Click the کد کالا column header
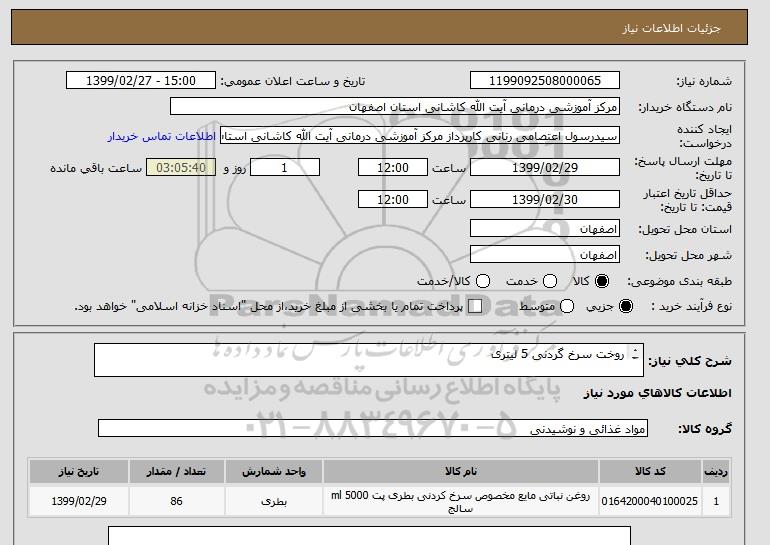770x545 pixels. click(x=650, y=471)
